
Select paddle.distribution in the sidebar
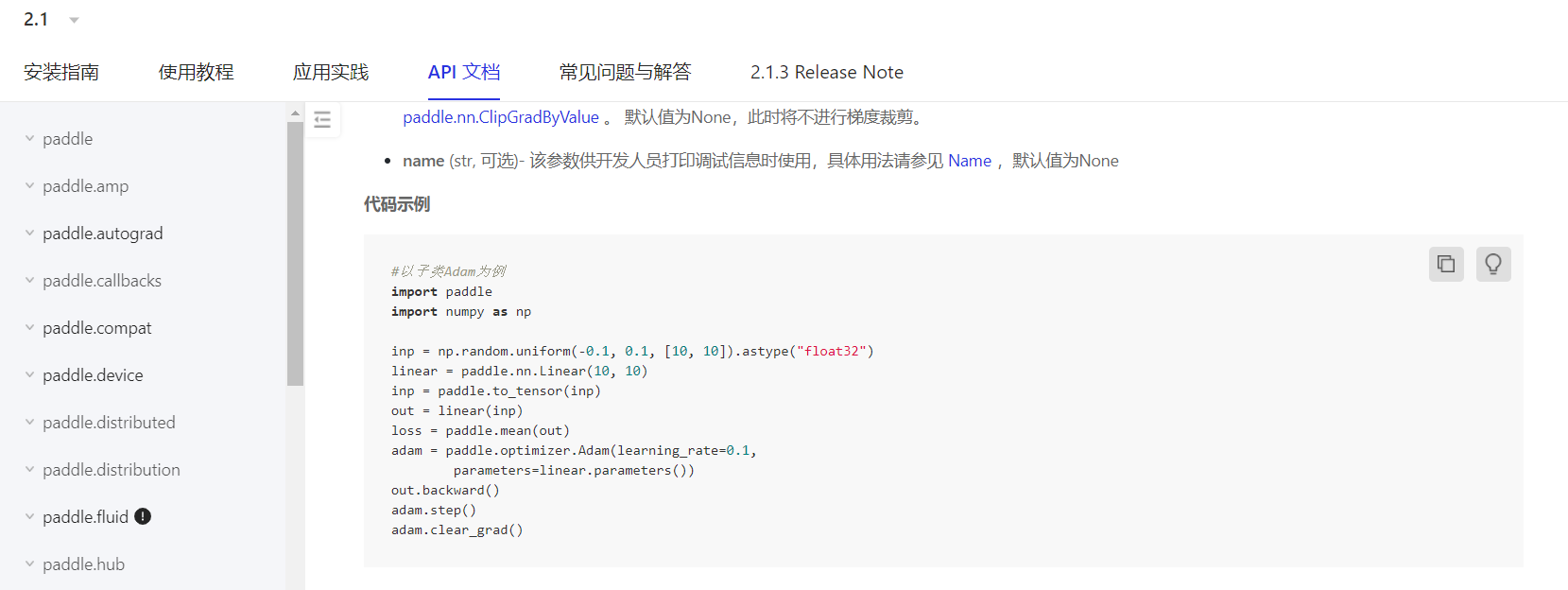tap(112, 470)
